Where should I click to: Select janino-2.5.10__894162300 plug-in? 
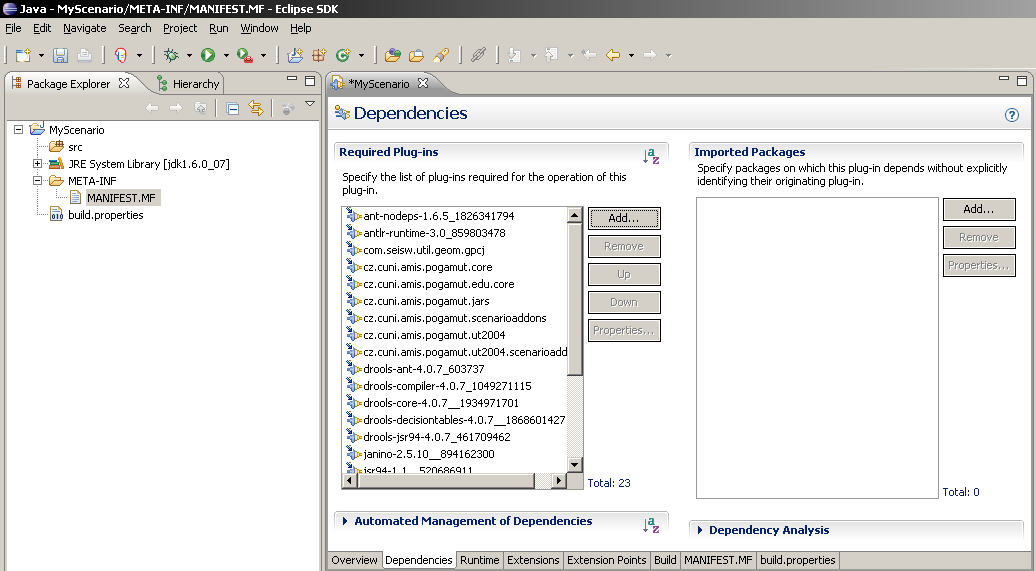(x=429, y=453)
